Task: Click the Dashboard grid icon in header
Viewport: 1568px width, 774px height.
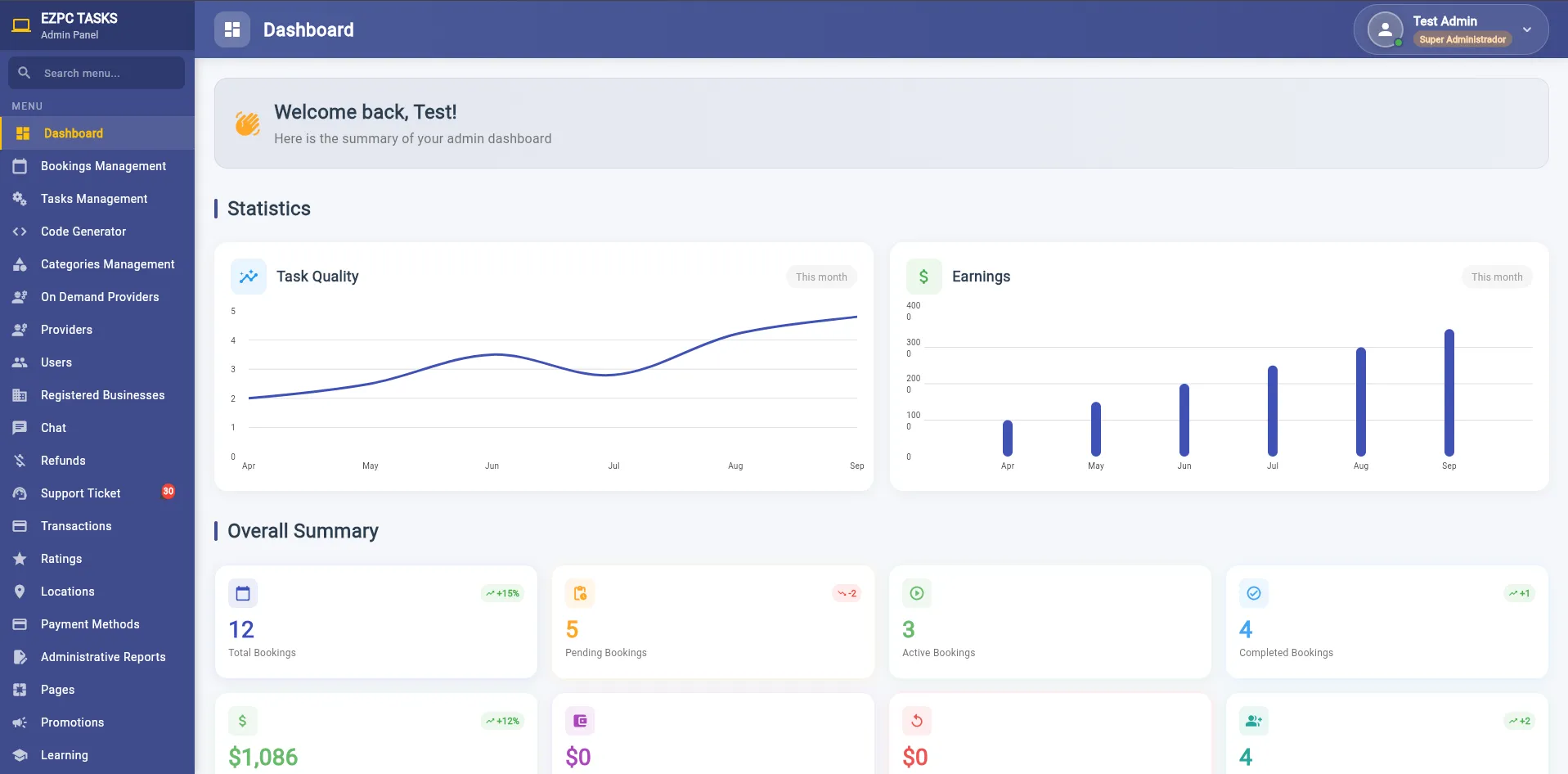Action: coord(232,29)
